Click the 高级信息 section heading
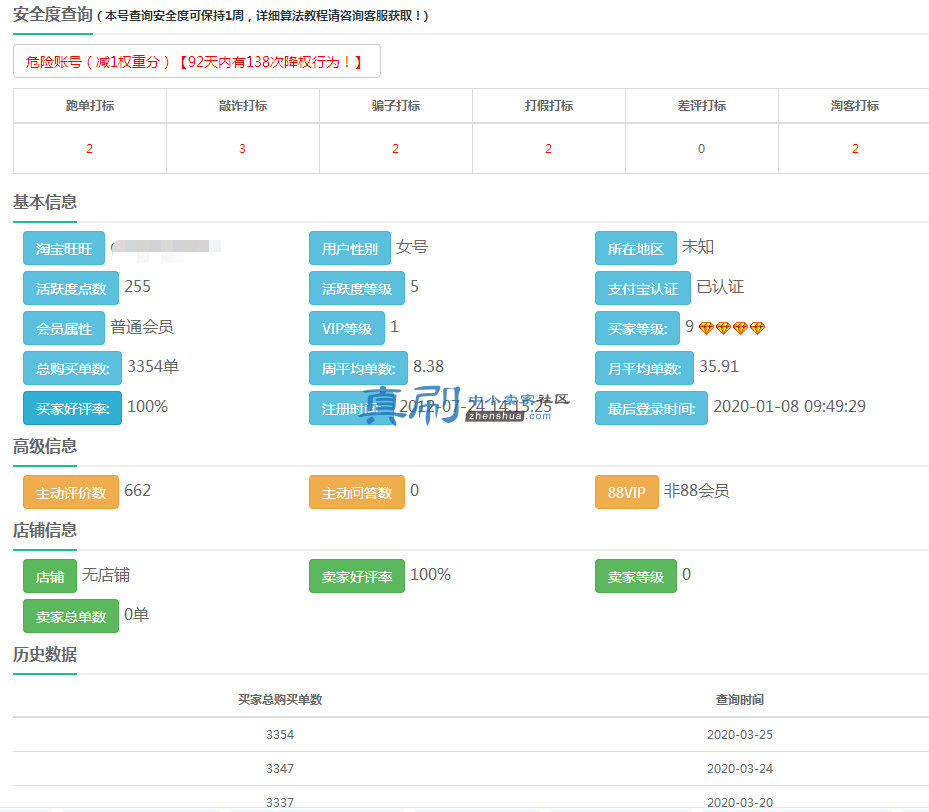Image resolution: width=929 pixels, height=812 pixels. coord(45,446)
